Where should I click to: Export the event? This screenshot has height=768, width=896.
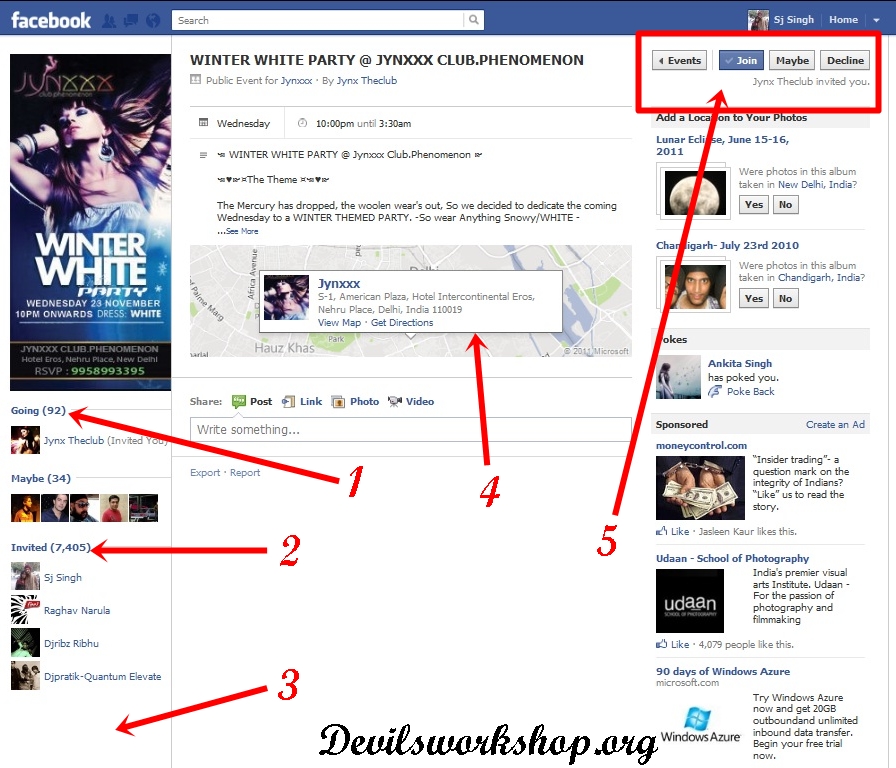(205, 473)
